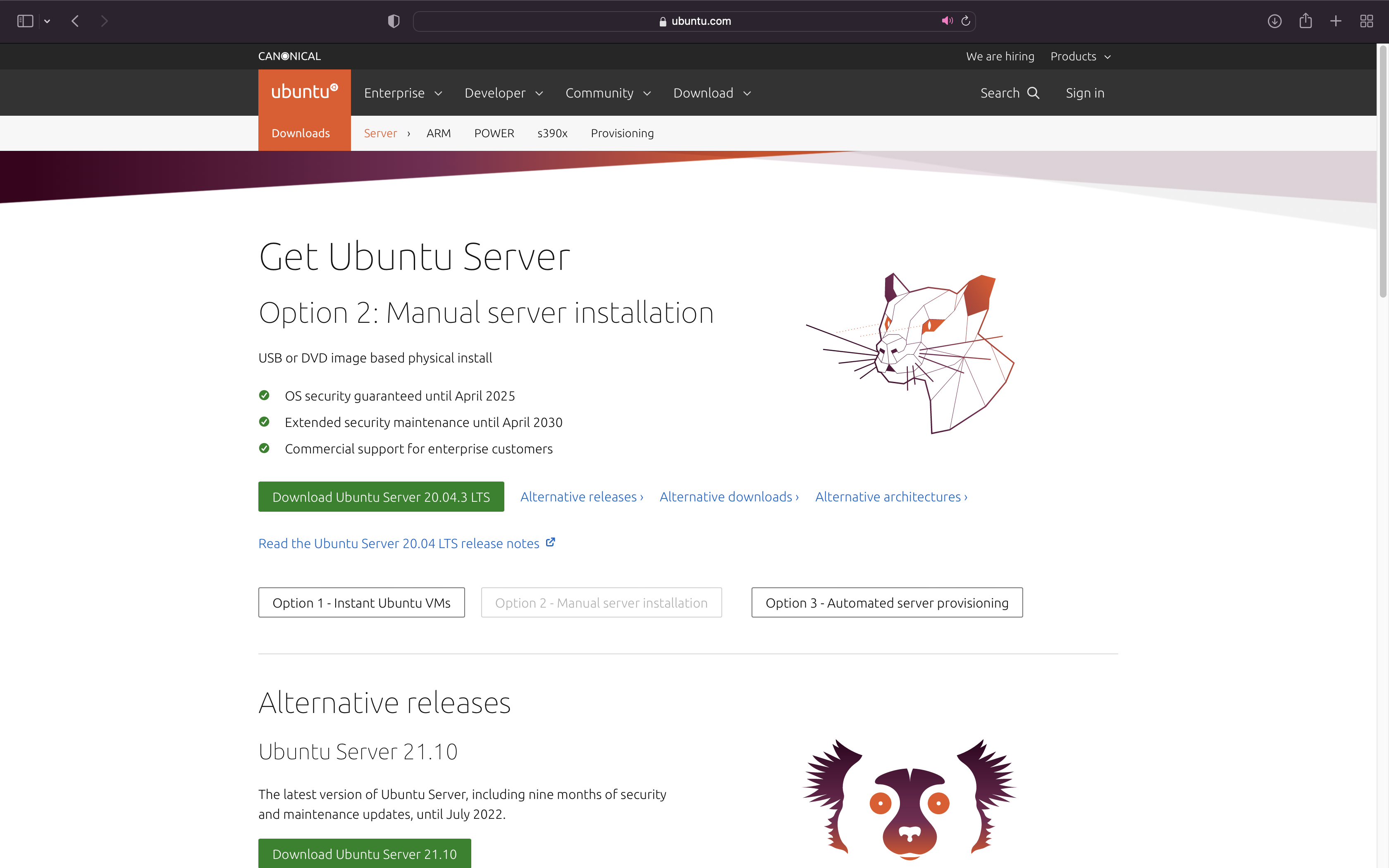Click Download Ubuntu Server 20.04.3 LTS
The width and height of the screenshot is (1389, 868).
[x=381, y=496]
